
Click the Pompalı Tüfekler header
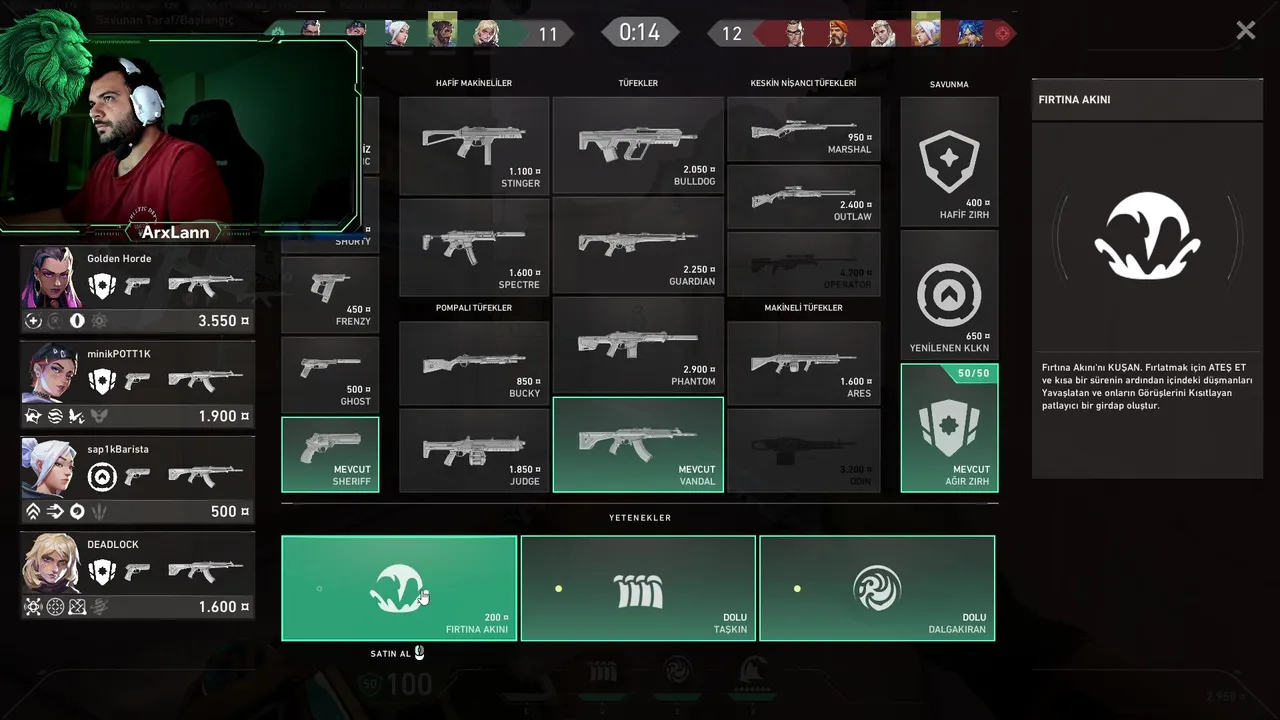pos(474,308)
